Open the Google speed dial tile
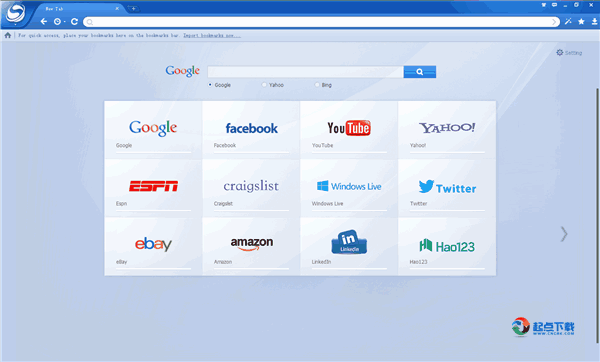 coord(153,130)
